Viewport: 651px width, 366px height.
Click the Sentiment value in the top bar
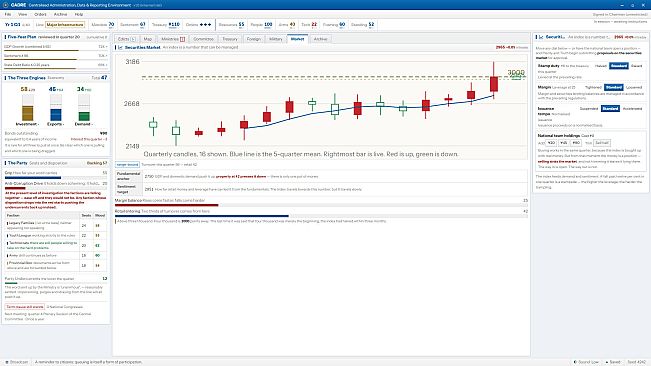[x=142, y=24]
